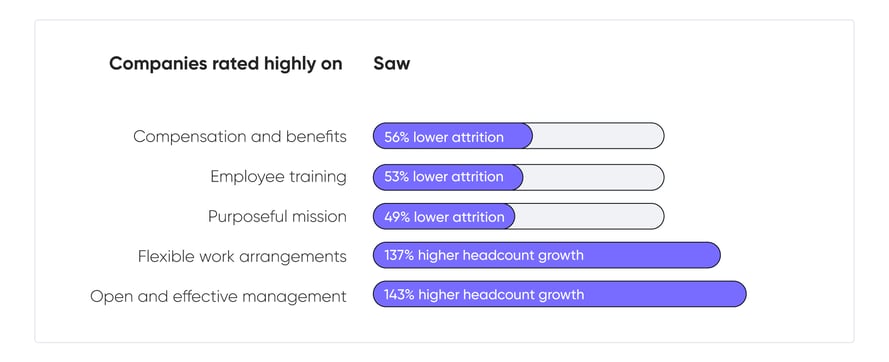Viewport: 889px width, 362px height.
Task: Click the 'Companies rated highly on' heading
Action: (x=226, y=64)
